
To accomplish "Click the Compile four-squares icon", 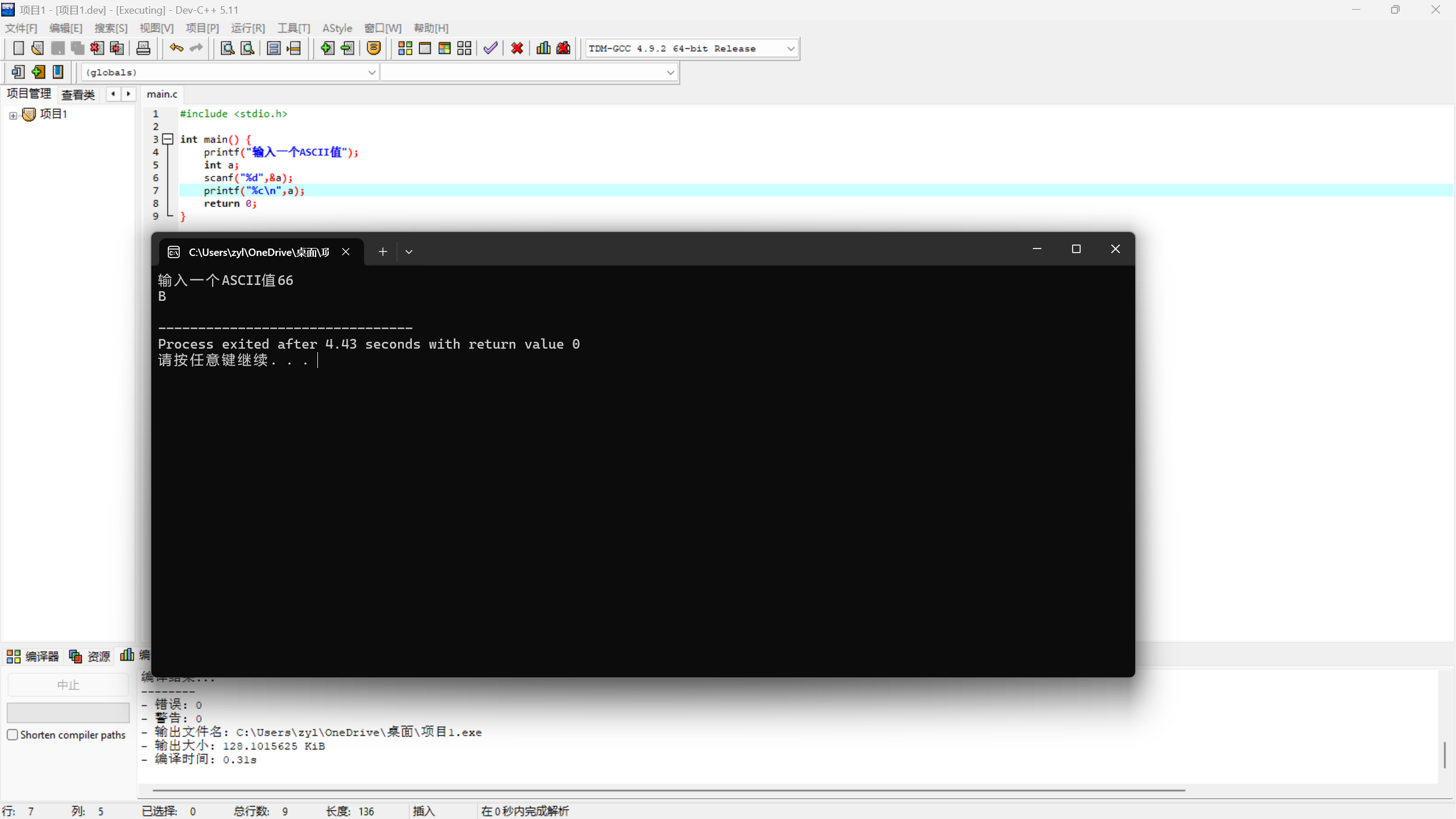I will point(405,48).
